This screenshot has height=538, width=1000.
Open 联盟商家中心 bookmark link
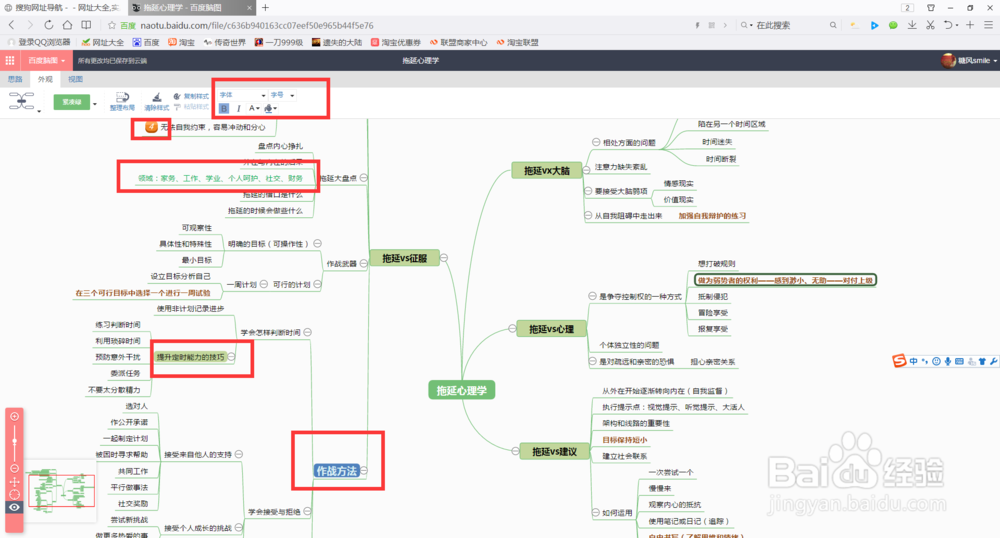click(459, 42)
